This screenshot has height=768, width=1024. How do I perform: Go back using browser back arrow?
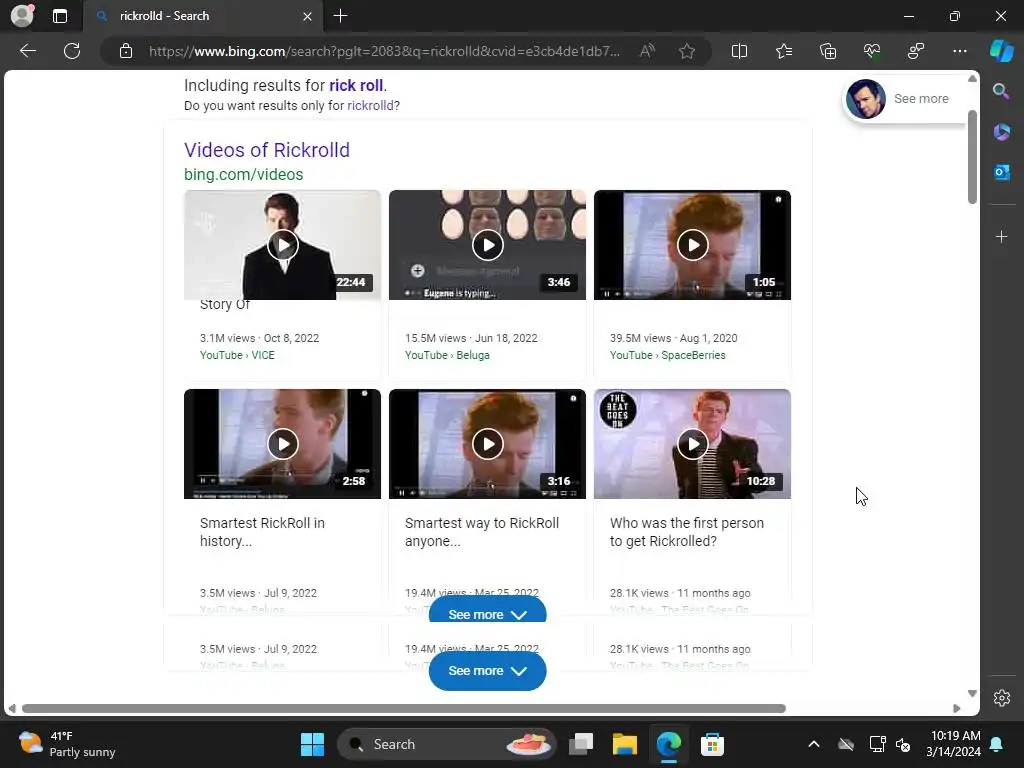click(x=27, y=51)
